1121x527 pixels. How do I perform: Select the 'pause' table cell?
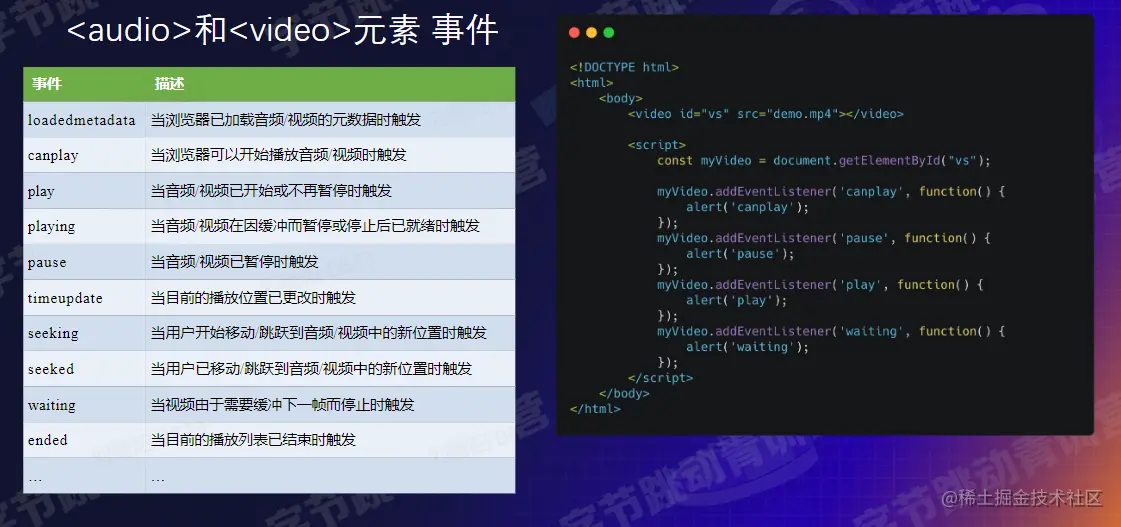[84, 262]
